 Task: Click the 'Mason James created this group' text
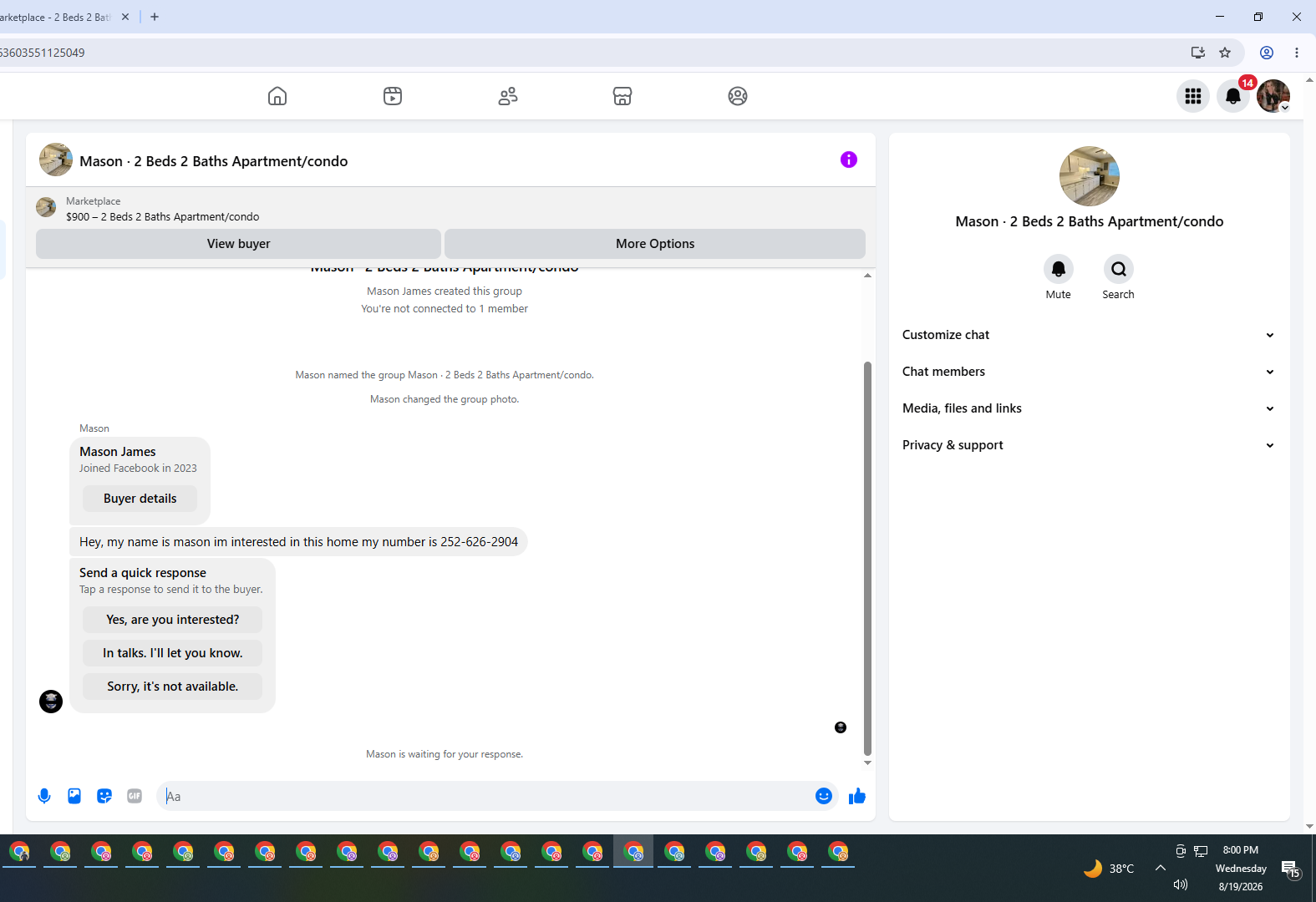point(445,291)
